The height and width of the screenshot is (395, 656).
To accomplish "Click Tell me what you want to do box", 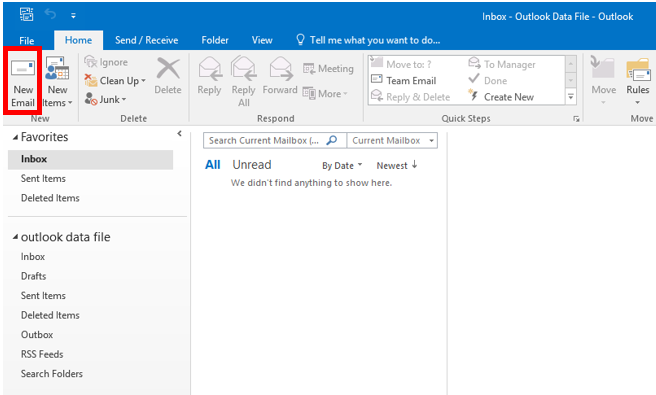I will pos(368,40).
